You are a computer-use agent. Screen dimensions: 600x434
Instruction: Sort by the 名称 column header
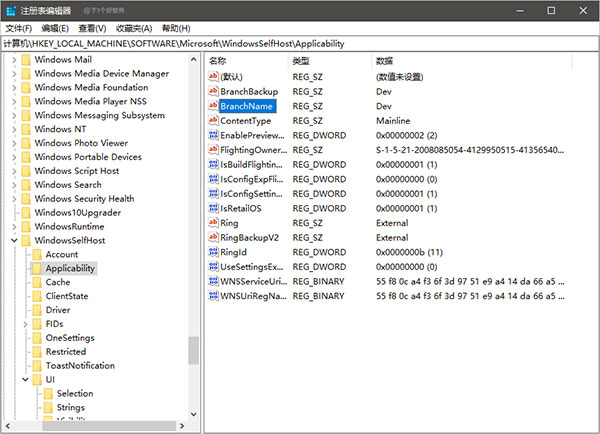point(247,61)
